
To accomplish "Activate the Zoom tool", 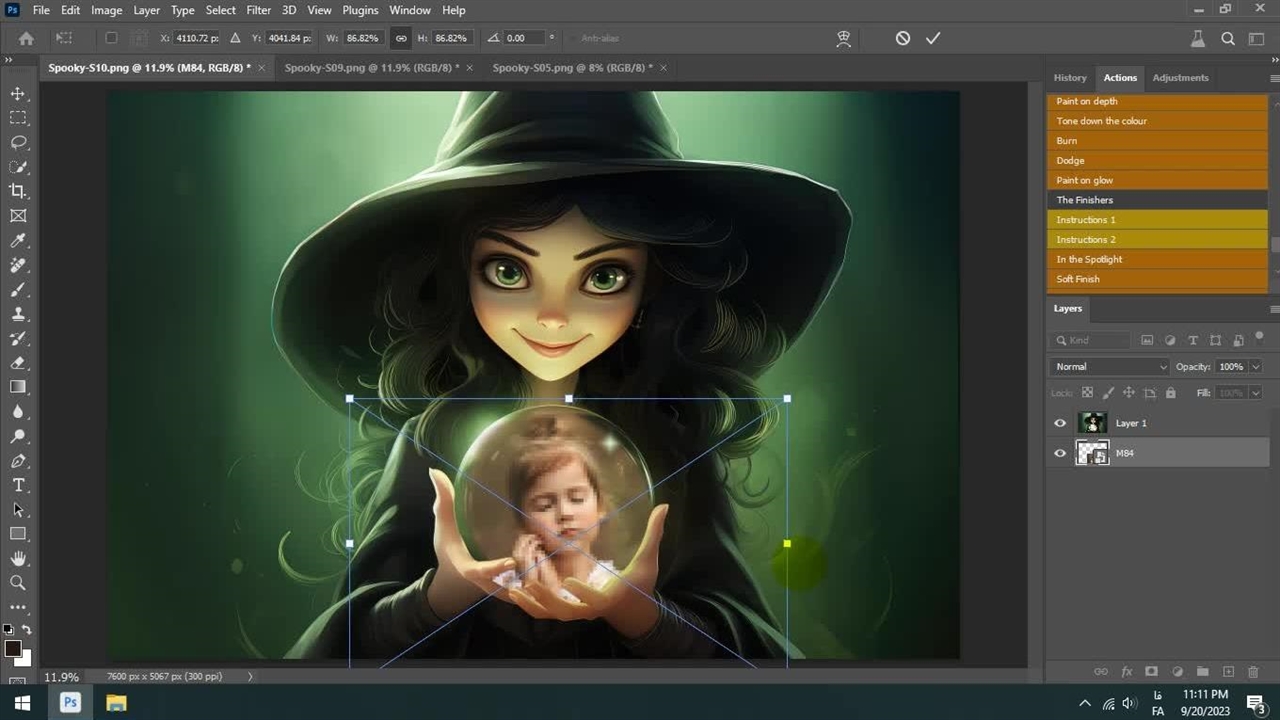I will (x=18, y=583).
